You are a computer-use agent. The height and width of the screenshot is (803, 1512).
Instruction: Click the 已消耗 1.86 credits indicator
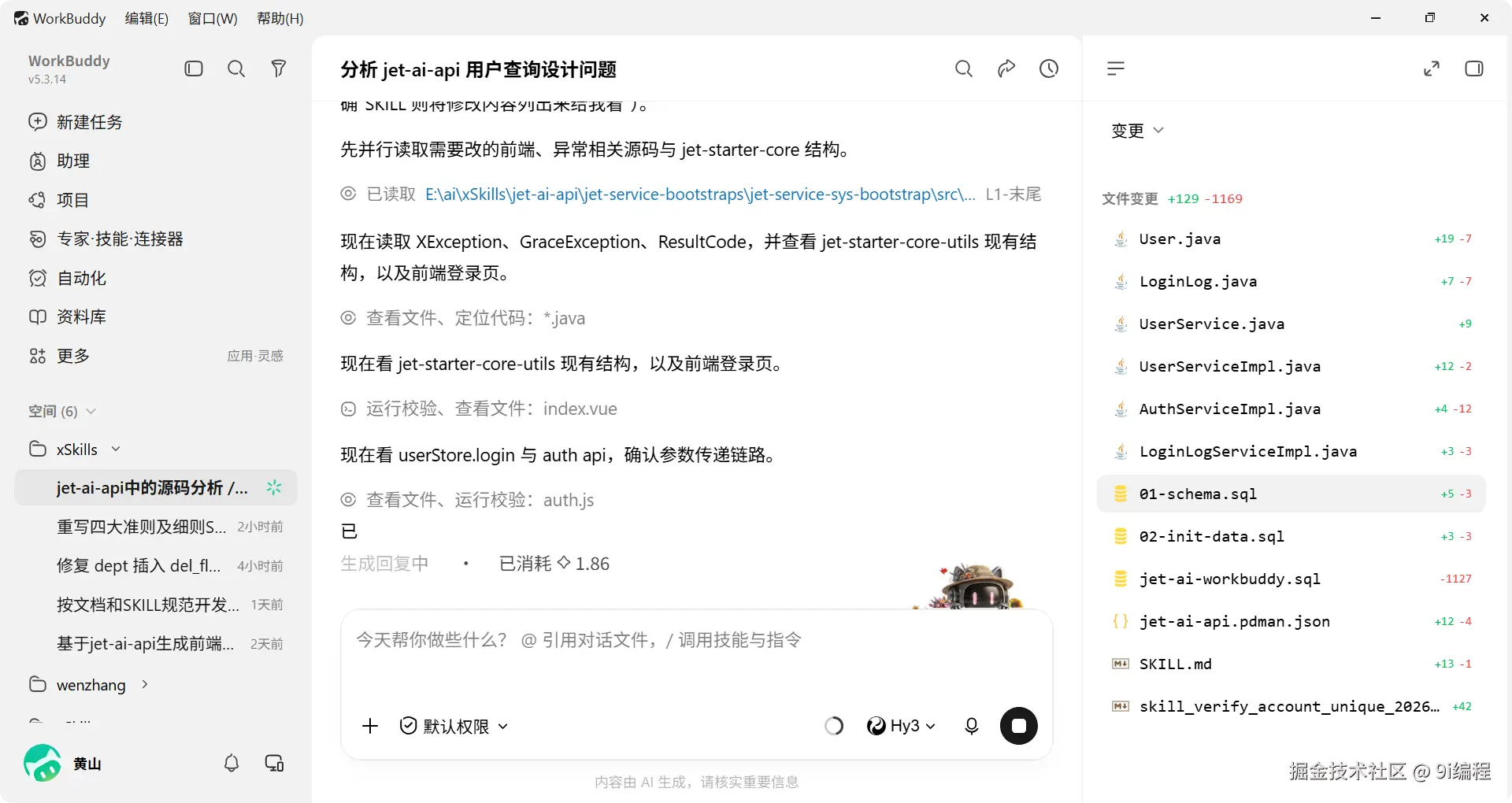(554, 564)
